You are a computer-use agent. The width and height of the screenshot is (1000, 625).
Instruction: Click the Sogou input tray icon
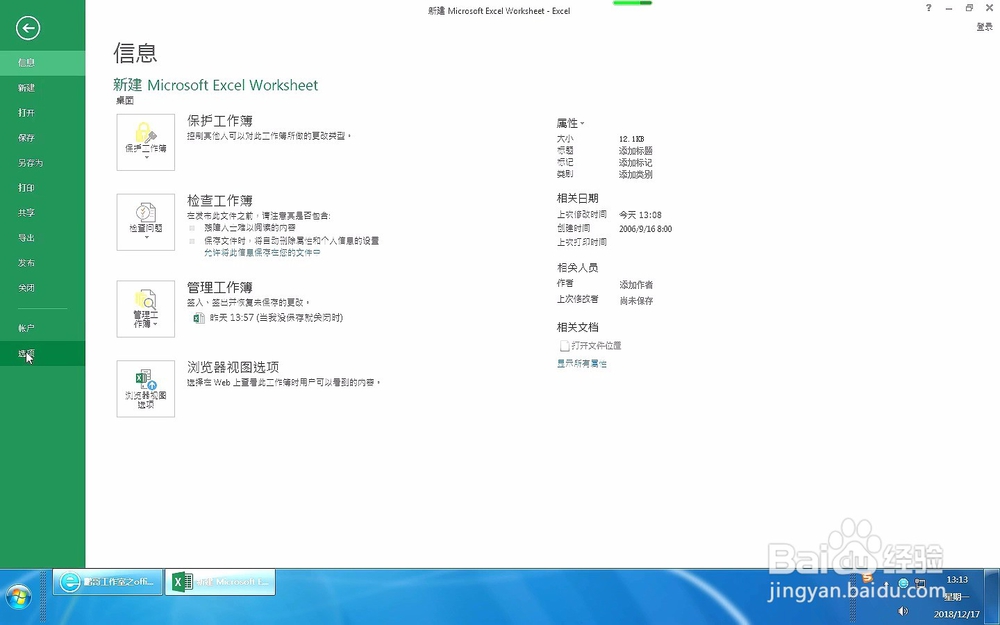pos(867,579)
